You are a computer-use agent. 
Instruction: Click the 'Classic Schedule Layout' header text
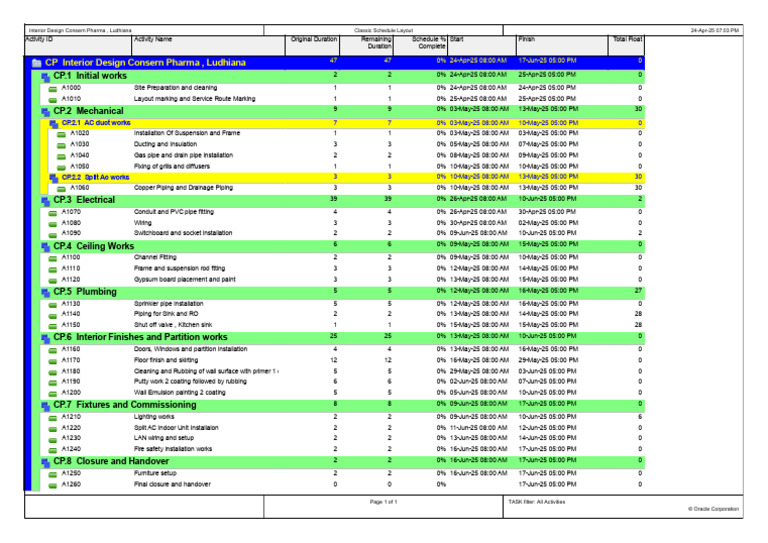click(384, 30)
